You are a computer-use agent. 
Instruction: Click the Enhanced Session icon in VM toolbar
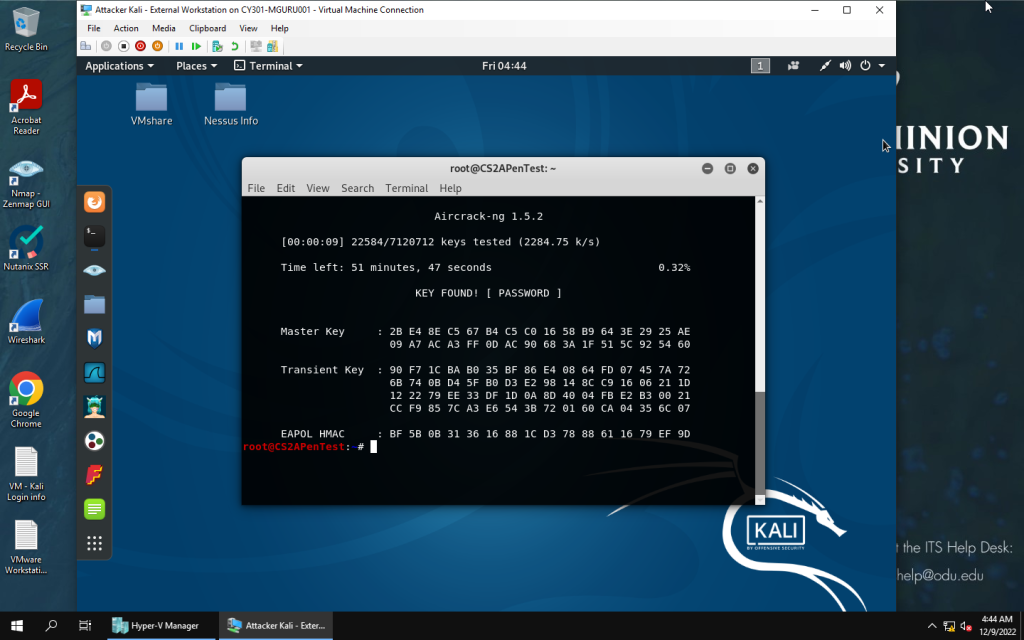click(x=256, y=46)
